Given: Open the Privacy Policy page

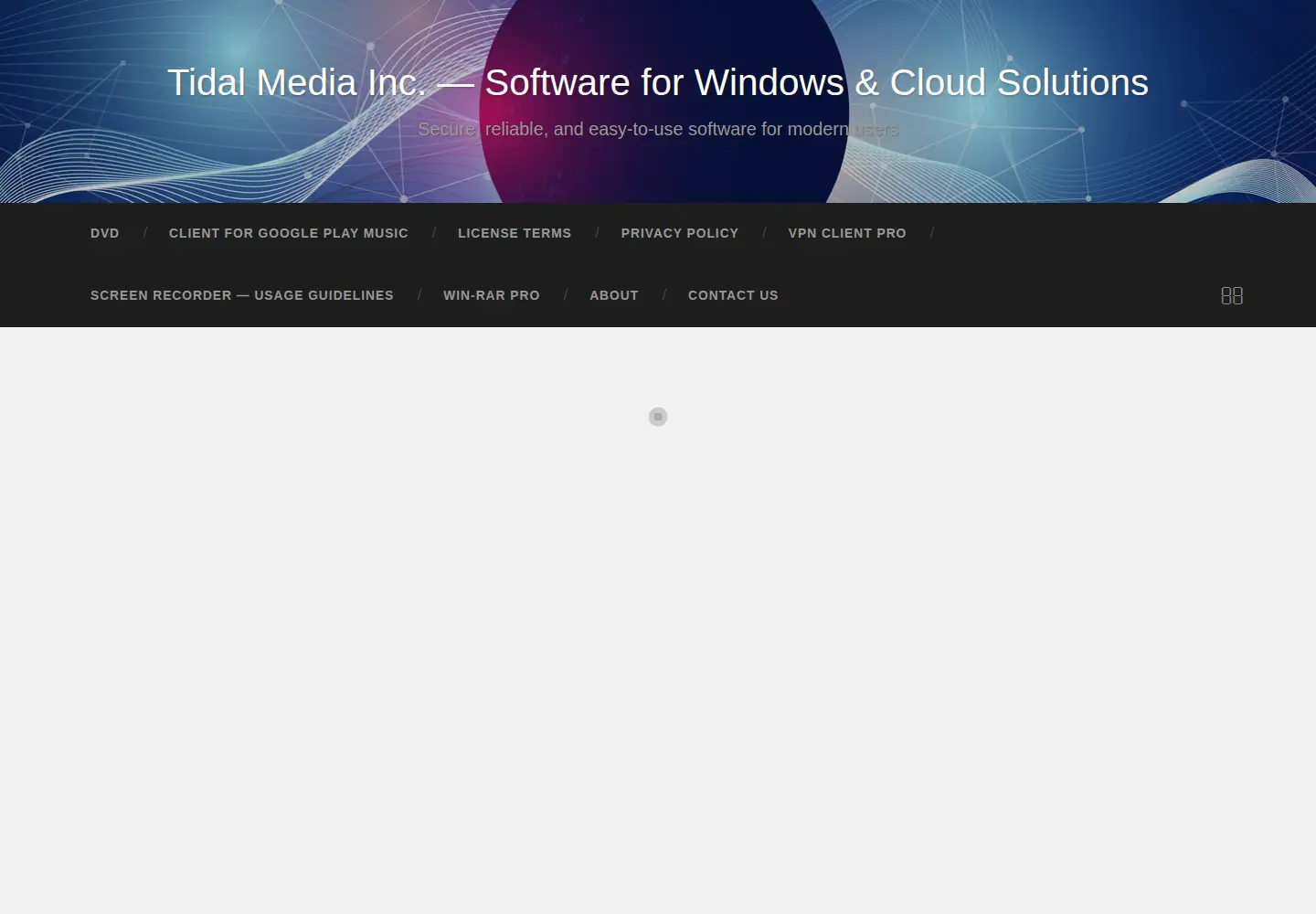Looking at the screenshot, I should click(680, 233).
